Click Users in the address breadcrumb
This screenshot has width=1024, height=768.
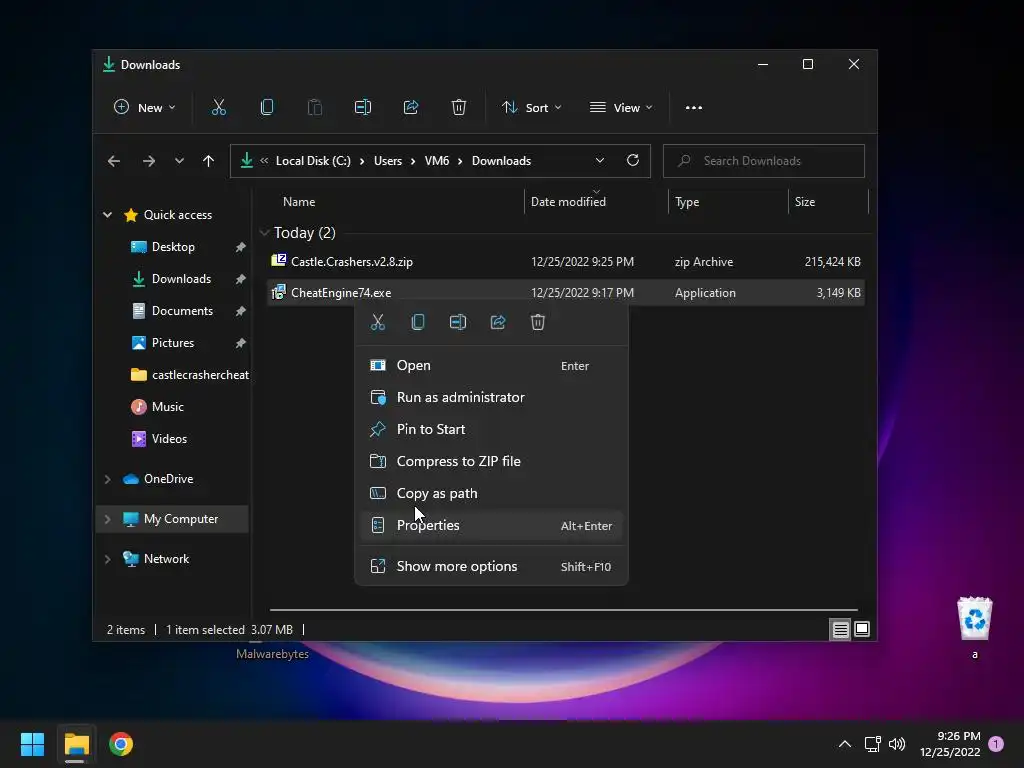tap(387, 161)
